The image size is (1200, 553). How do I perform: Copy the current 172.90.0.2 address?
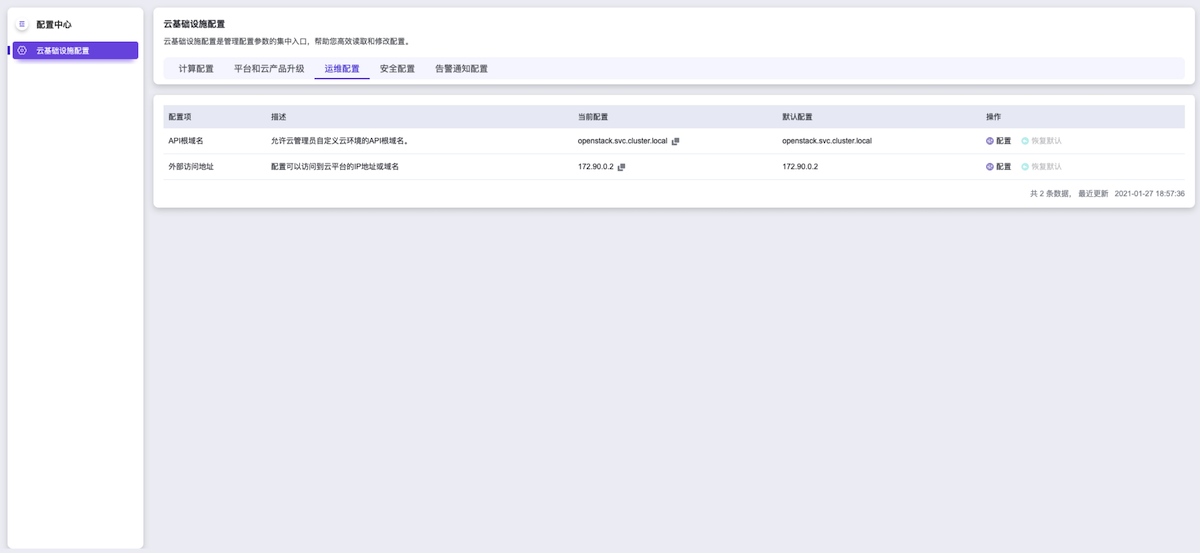pyautogui.click(x=622, y=167)
